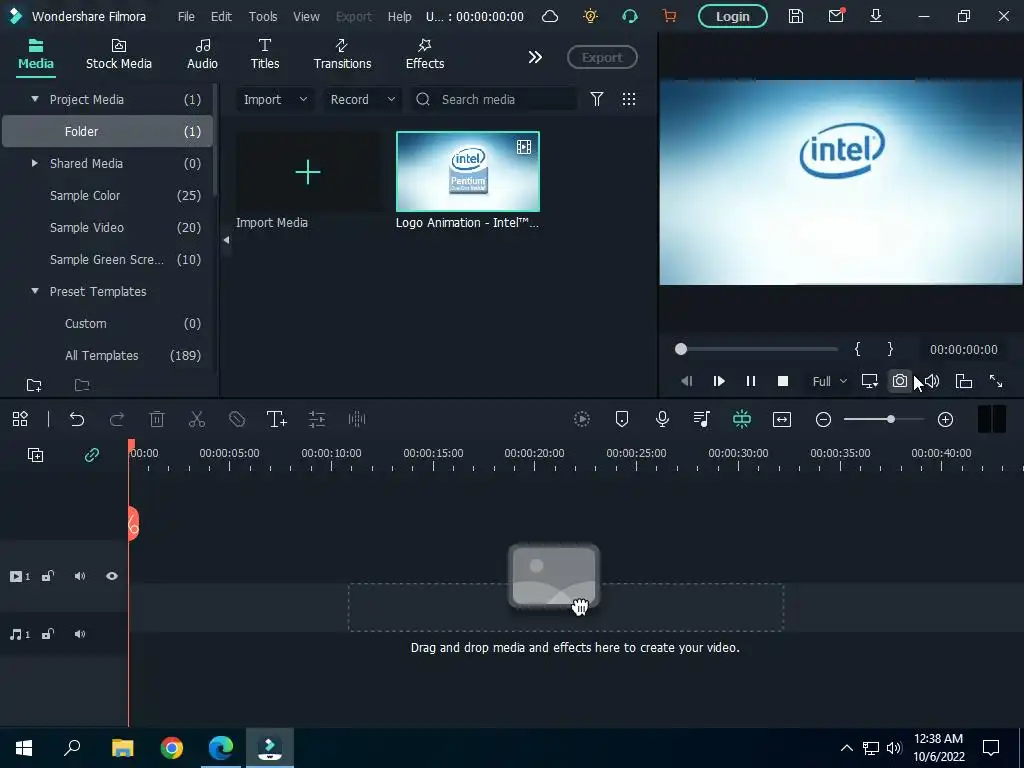The height and width of the screenshot is (768, 1024).
Task: Change media view with grid dots icon
Action: click(629, 99)
